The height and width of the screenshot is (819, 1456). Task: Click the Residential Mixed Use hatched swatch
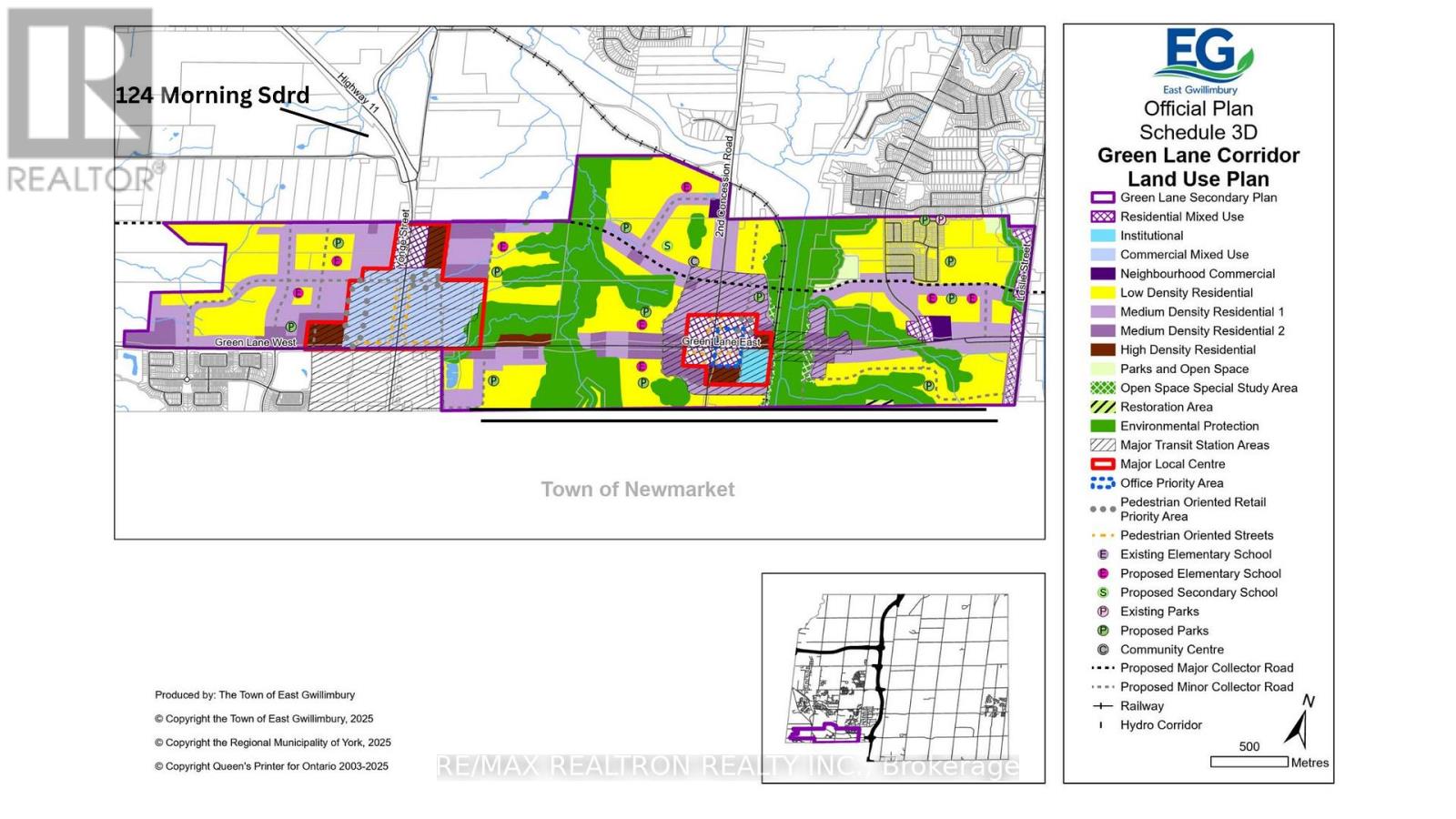click(x=1103, y=217)
